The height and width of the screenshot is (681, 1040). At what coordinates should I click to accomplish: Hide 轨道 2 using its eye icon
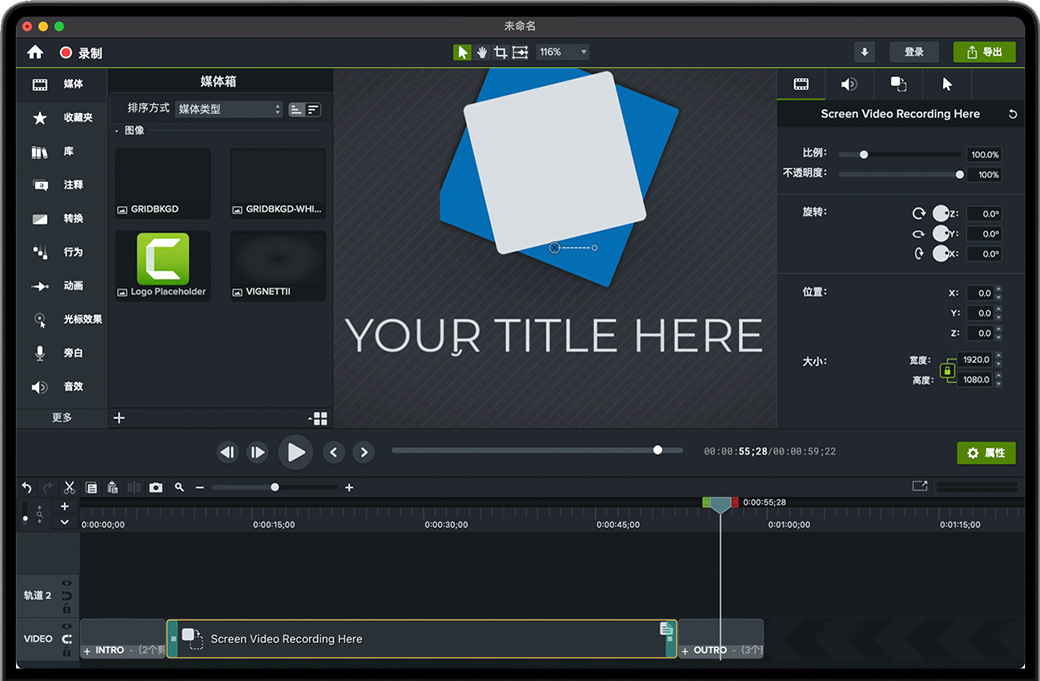[67, 583]
